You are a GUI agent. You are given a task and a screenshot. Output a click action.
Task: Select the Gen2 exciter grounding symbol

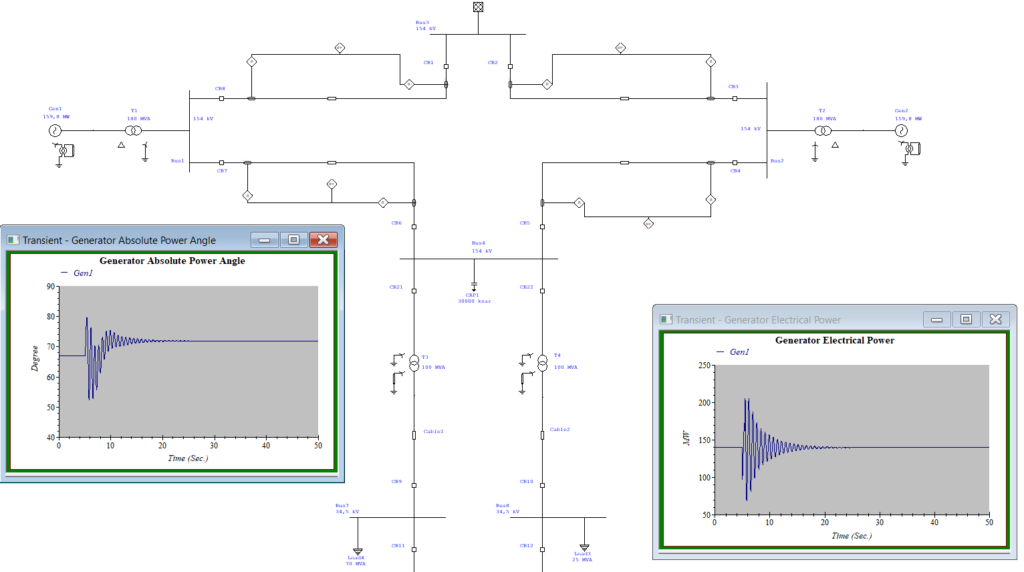tap(905, 163)
